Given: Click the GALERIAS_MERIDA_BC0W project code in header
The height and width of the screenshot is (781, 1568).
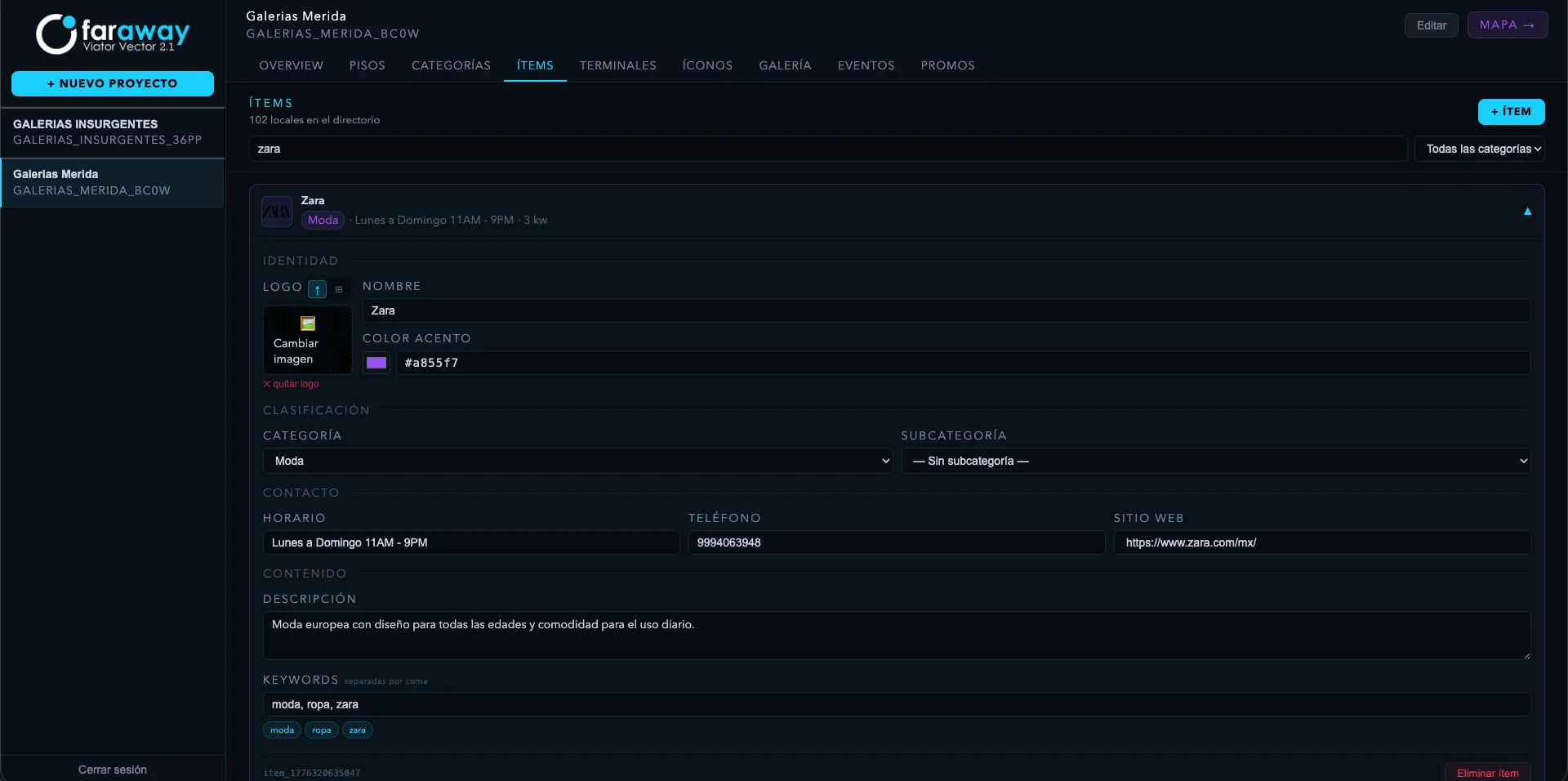Looking at the screenshot, I should tap(333, 33).
